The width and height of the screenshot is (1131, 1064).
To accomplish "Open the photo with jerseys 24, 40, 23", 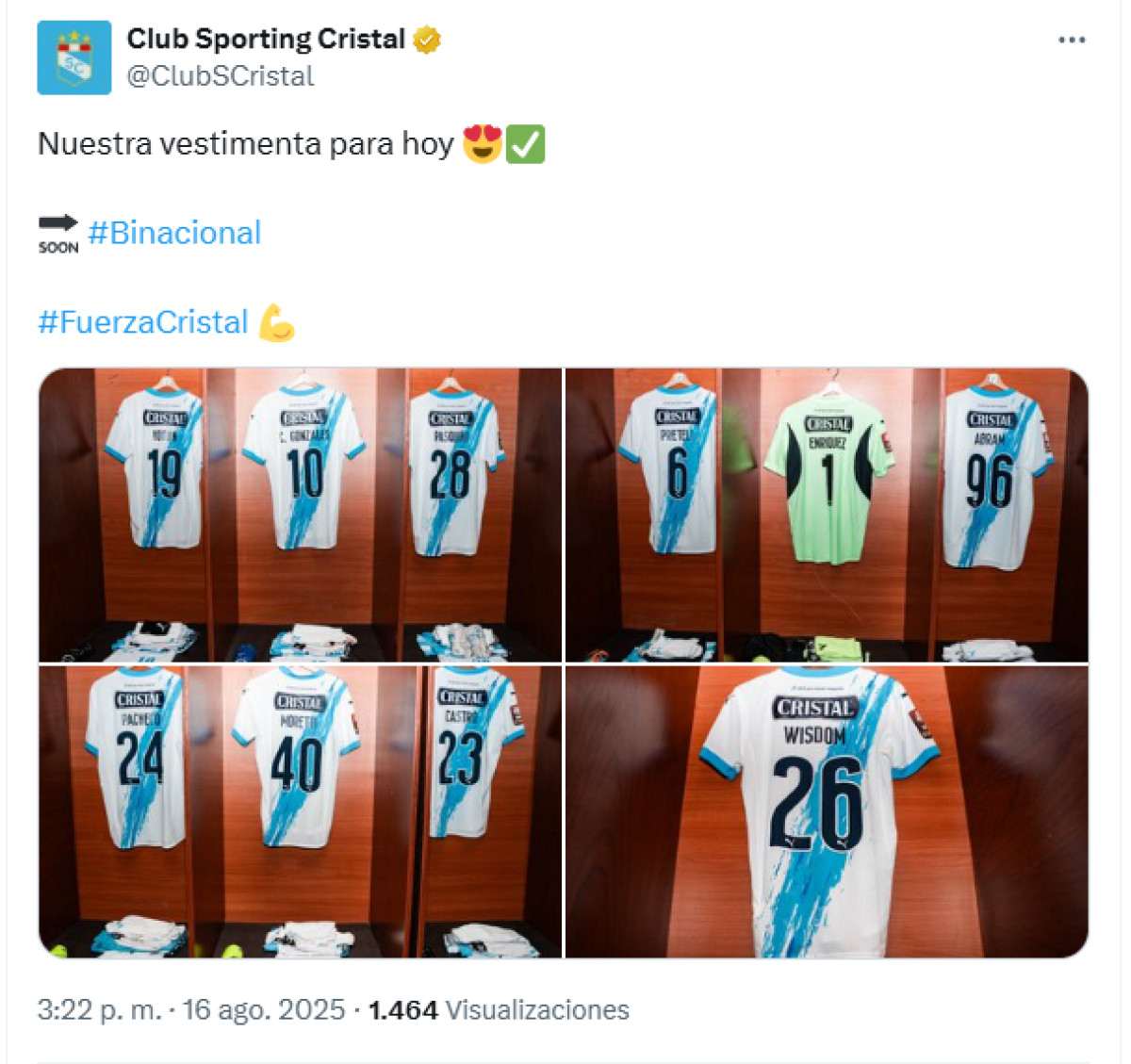I will click(301, 811).
